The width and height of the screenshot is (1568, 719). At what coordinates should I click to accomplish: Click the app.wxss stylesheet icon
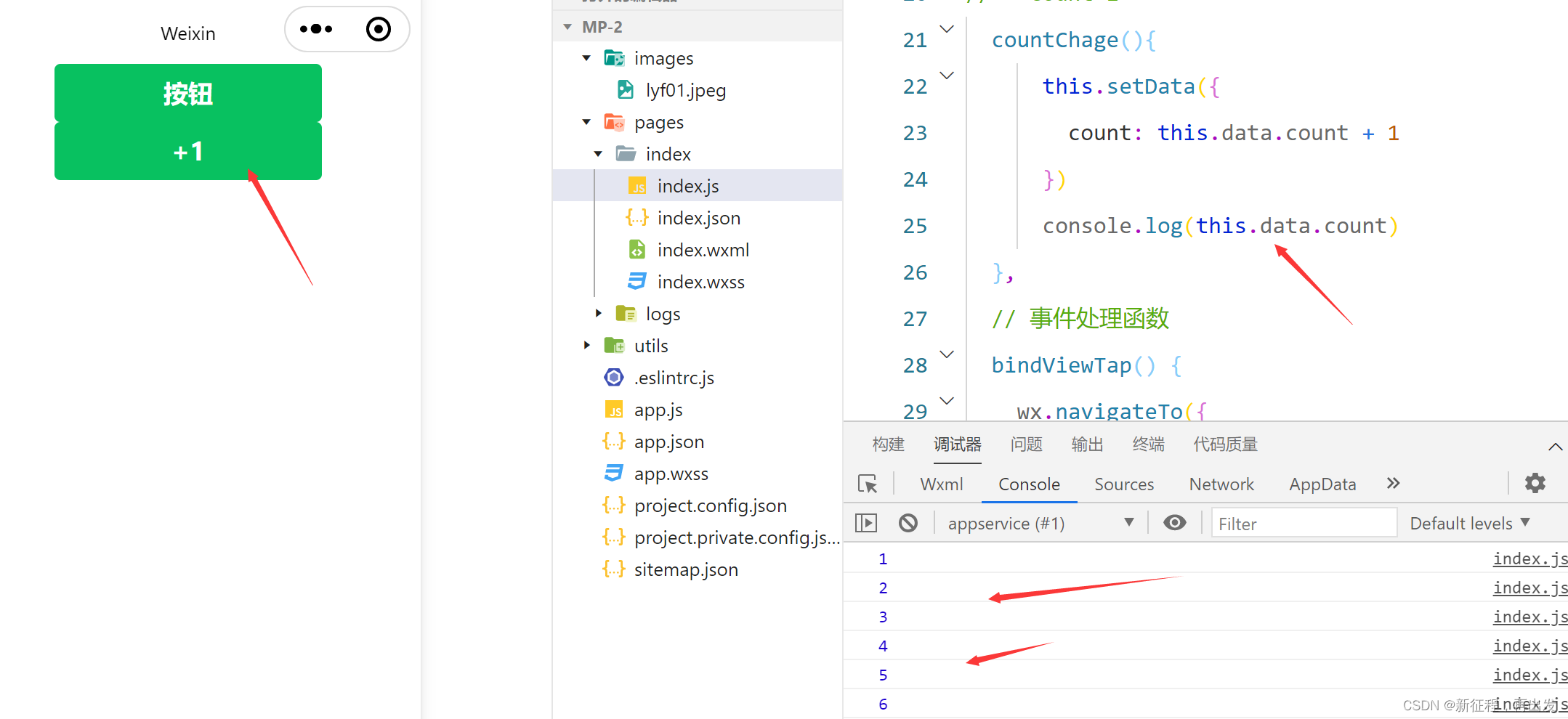pyautogui.click(x=614, y=474)
